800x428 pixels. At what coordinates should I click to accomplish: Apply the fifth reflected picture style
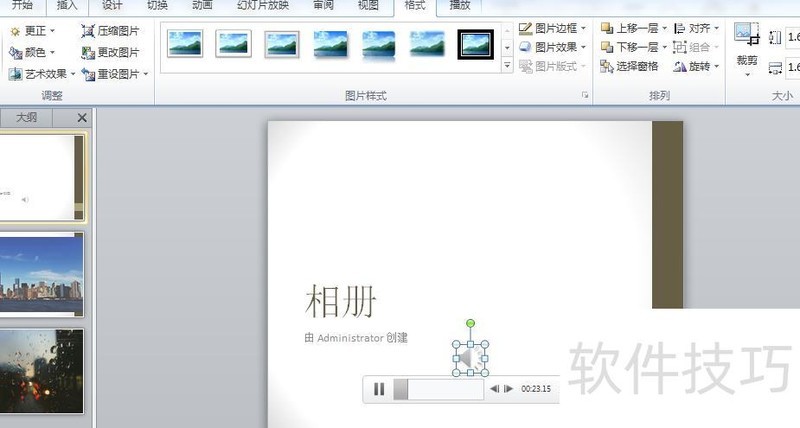click(x=379, y=45)
